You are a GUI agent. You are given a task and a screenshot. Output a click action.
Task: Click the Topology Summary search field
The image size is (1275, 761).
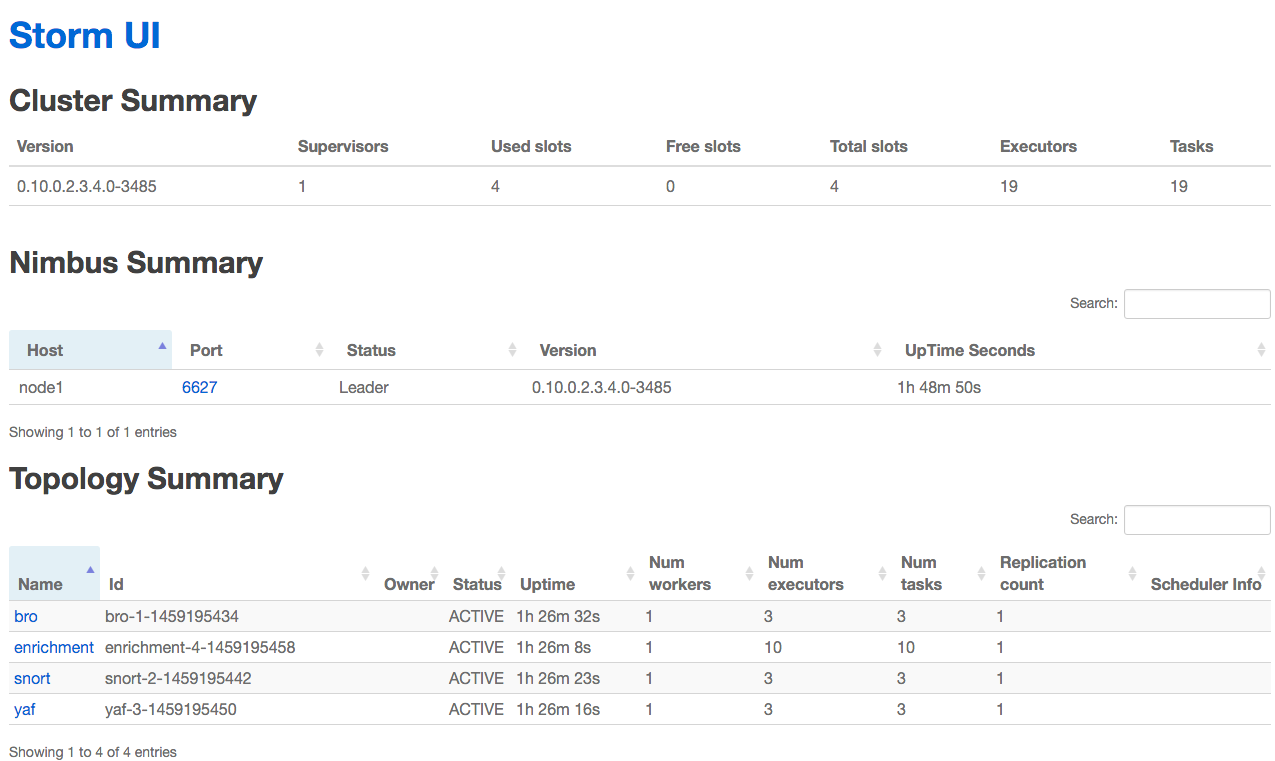point(1196,519)
